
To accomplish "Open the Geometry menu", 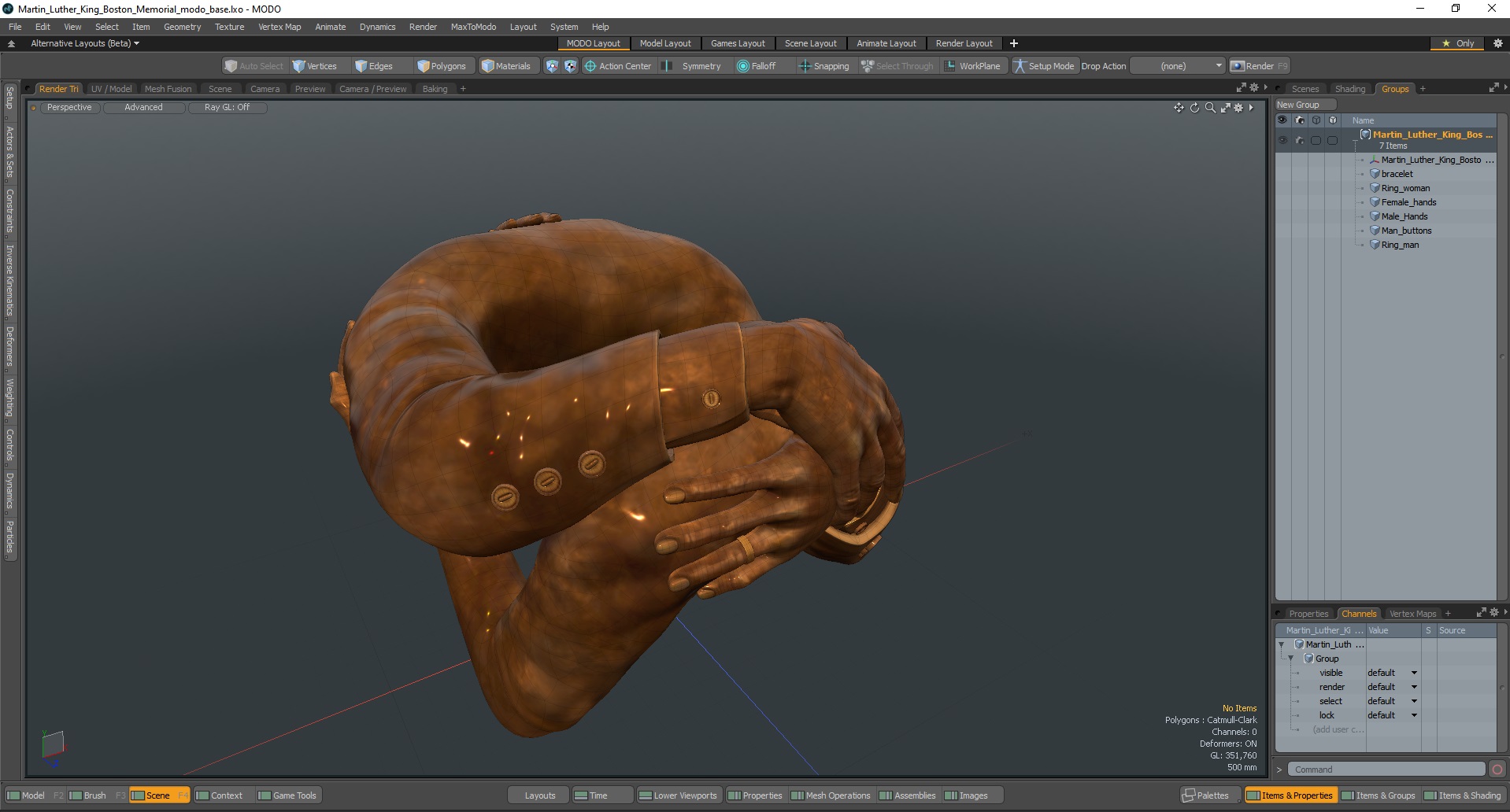I will point(182,27).
